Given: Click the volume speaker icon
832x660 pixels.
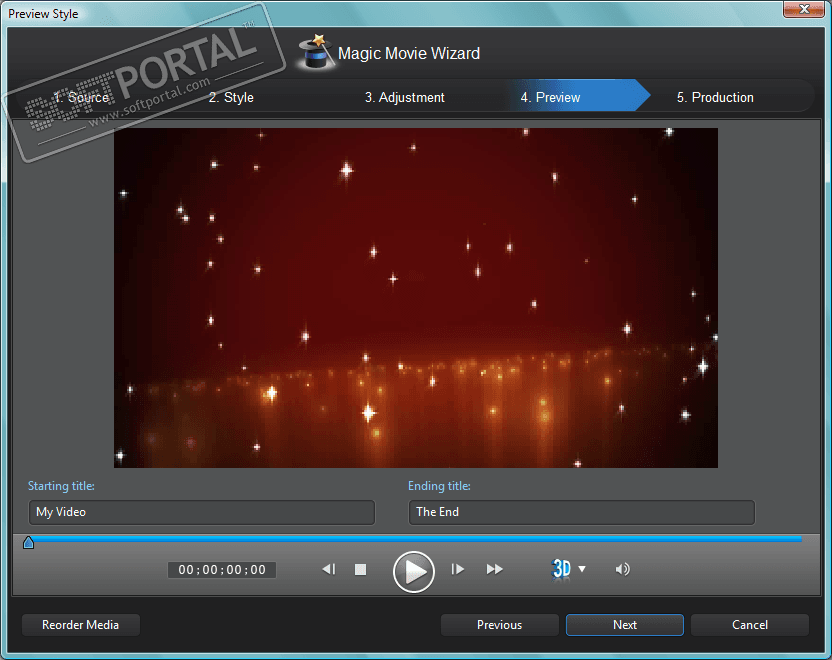Looking at the screenshot, I should click(x=622, y=569).
